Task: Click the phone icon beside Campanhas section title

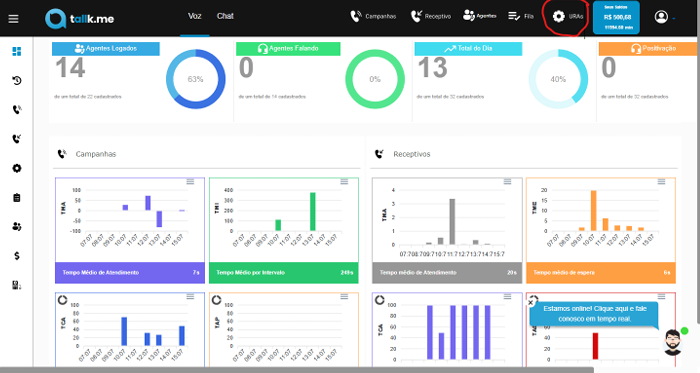Action: 62,154
